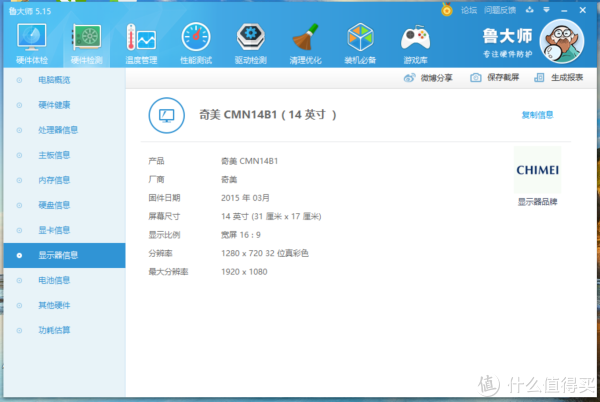Click the skin/theme icon in title bar

(530, 10)
